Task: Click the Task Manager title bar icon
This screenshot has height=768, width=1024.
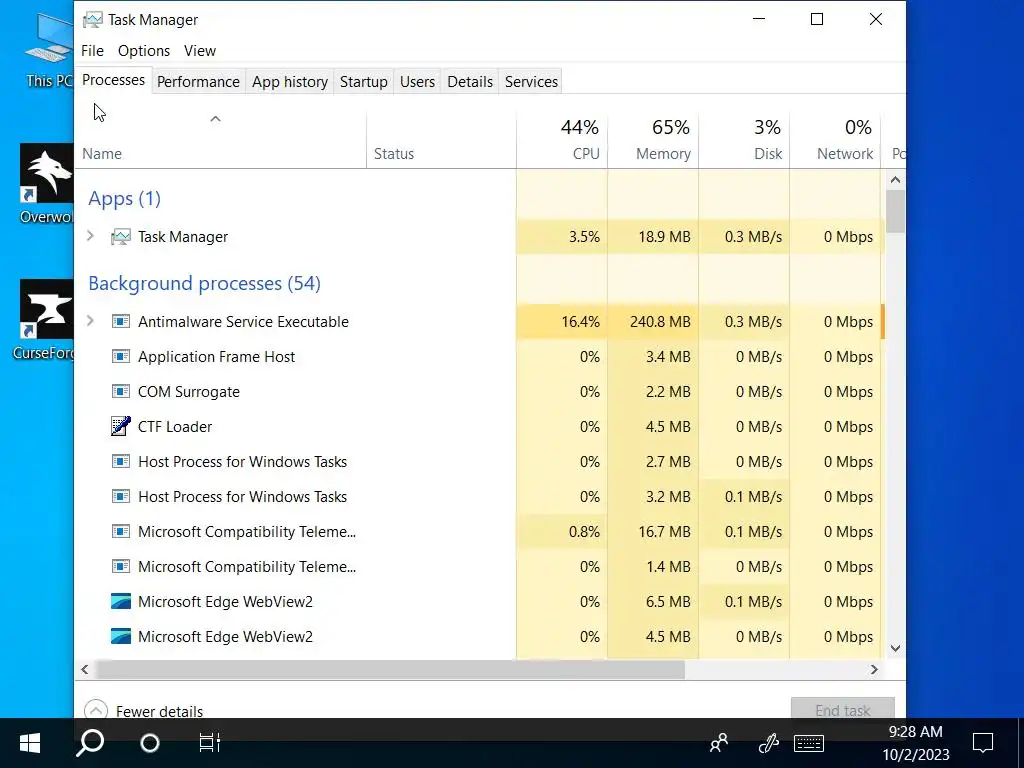Action: pyautogui.click(x=93, y=20)
